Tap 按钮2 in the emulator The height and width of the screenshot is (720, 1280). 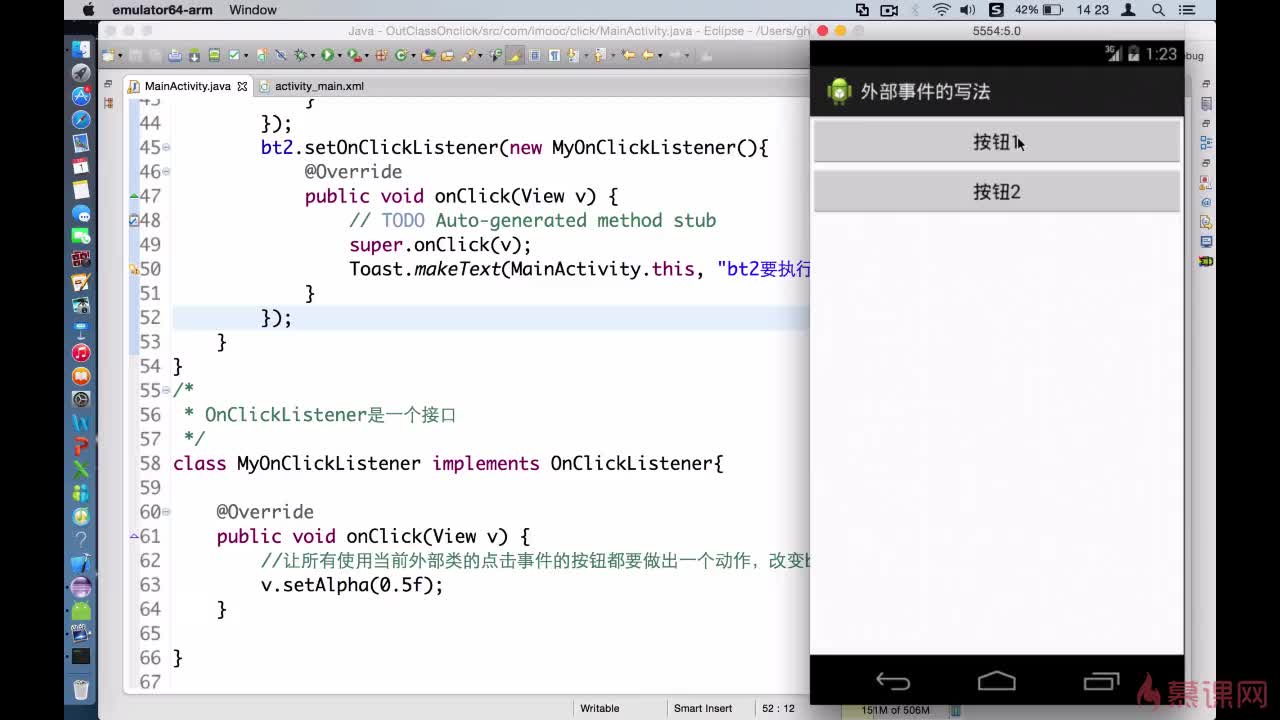(997, 192)
